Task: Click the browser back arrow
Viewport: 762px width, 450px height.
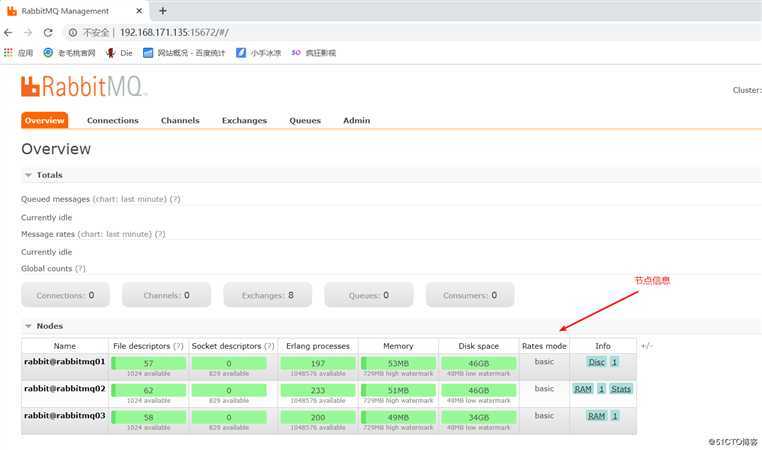Action: 8,33
